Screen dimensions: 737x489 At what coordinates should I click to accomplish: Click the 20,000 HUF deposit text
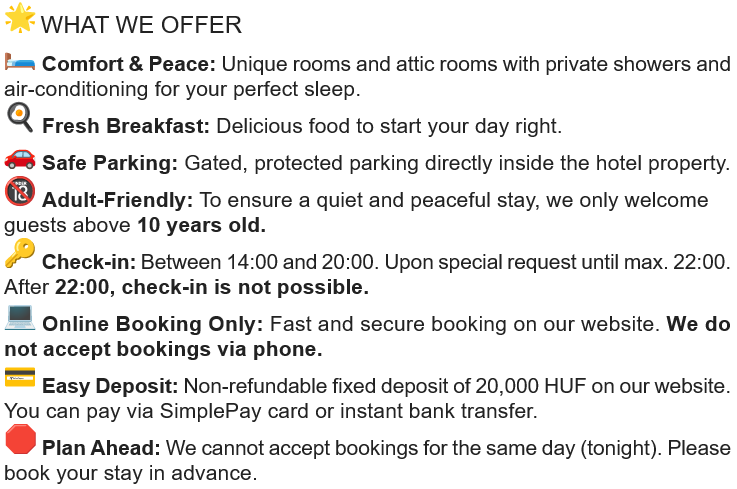click(531, 386)
